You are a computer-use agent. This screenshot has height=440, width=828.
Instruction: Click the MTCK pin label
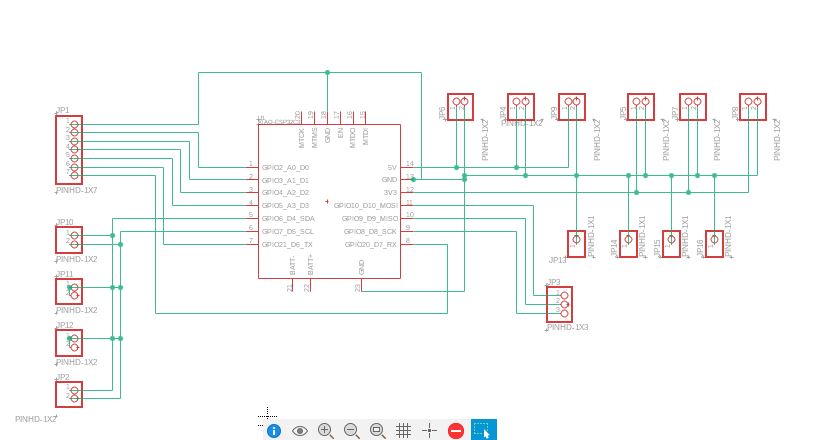[x=302, y=138]
